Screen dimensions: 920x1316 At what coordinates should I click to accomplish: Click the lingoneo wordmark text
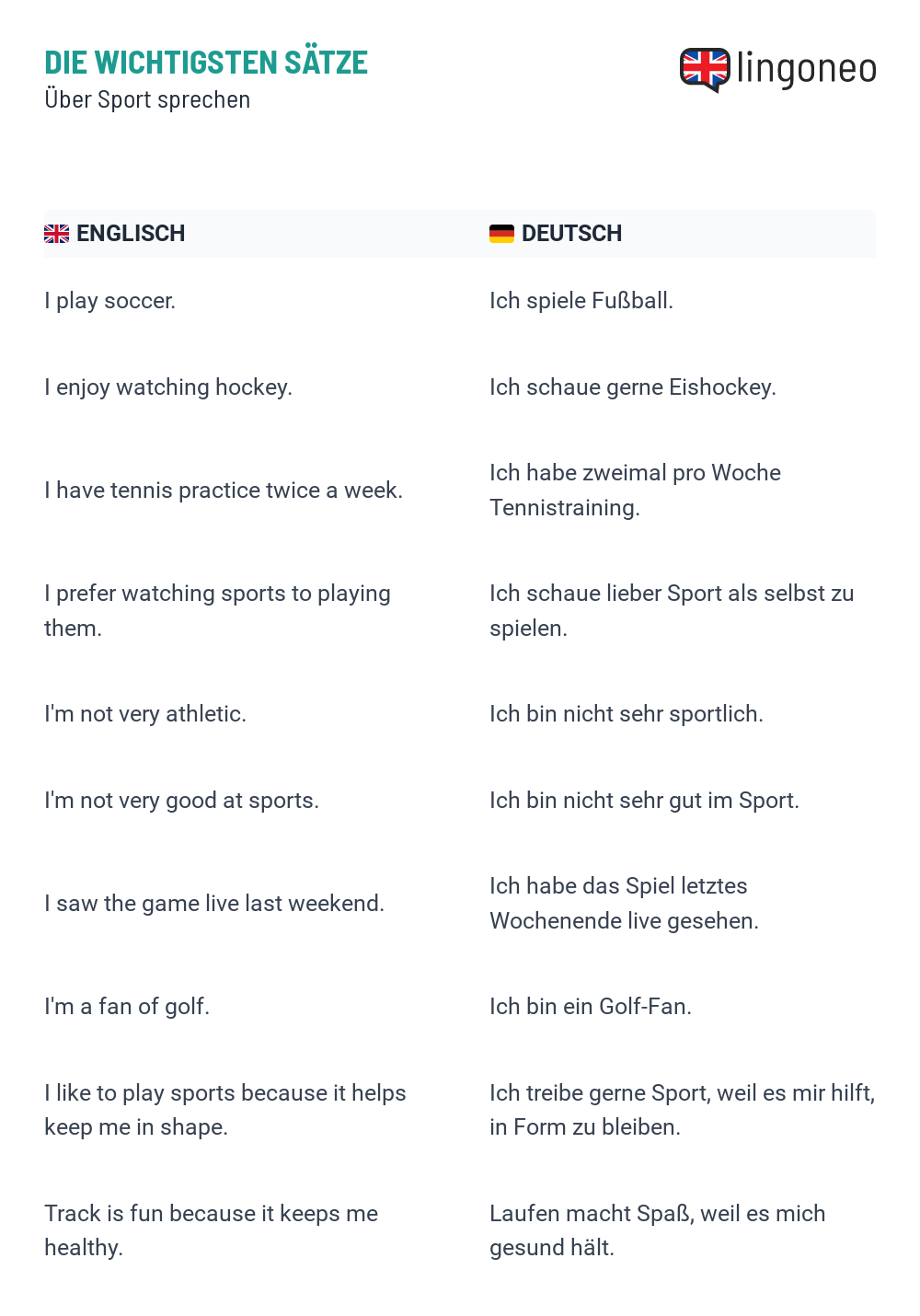(x=807, y=70)
